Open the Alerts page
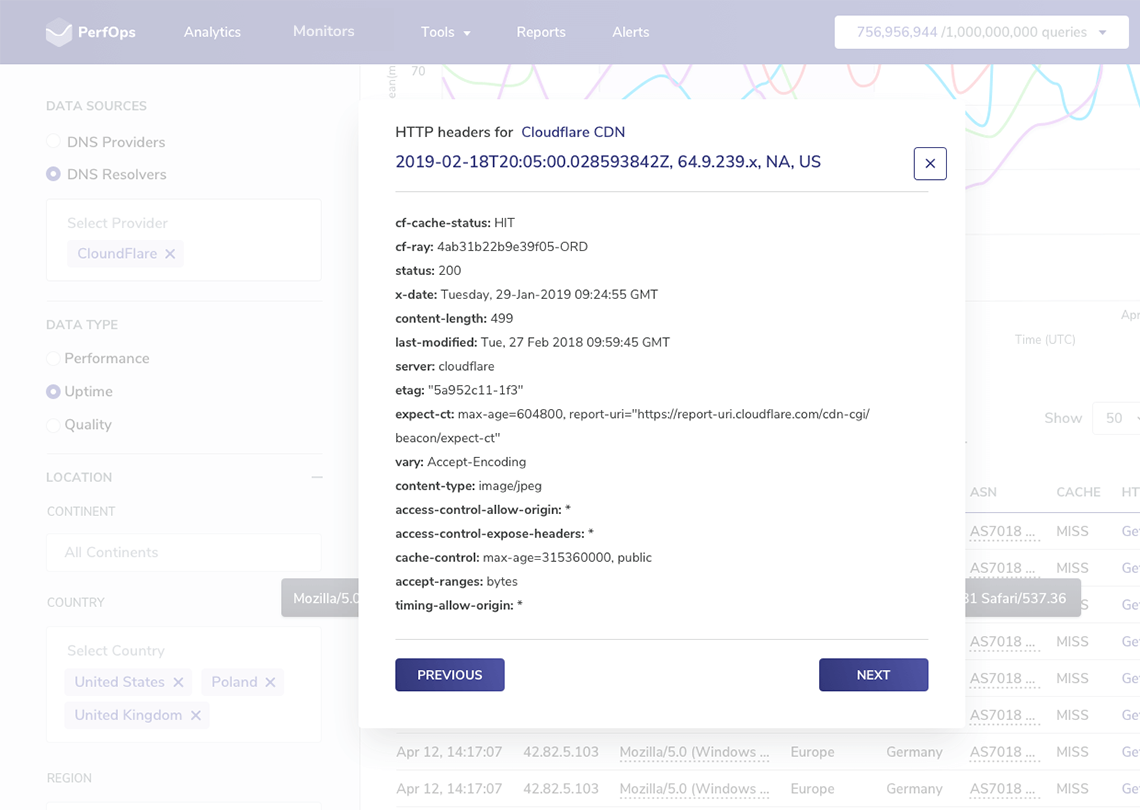Image resolution: width=1140 pixels, height=810 pixels. click(630, 32)
